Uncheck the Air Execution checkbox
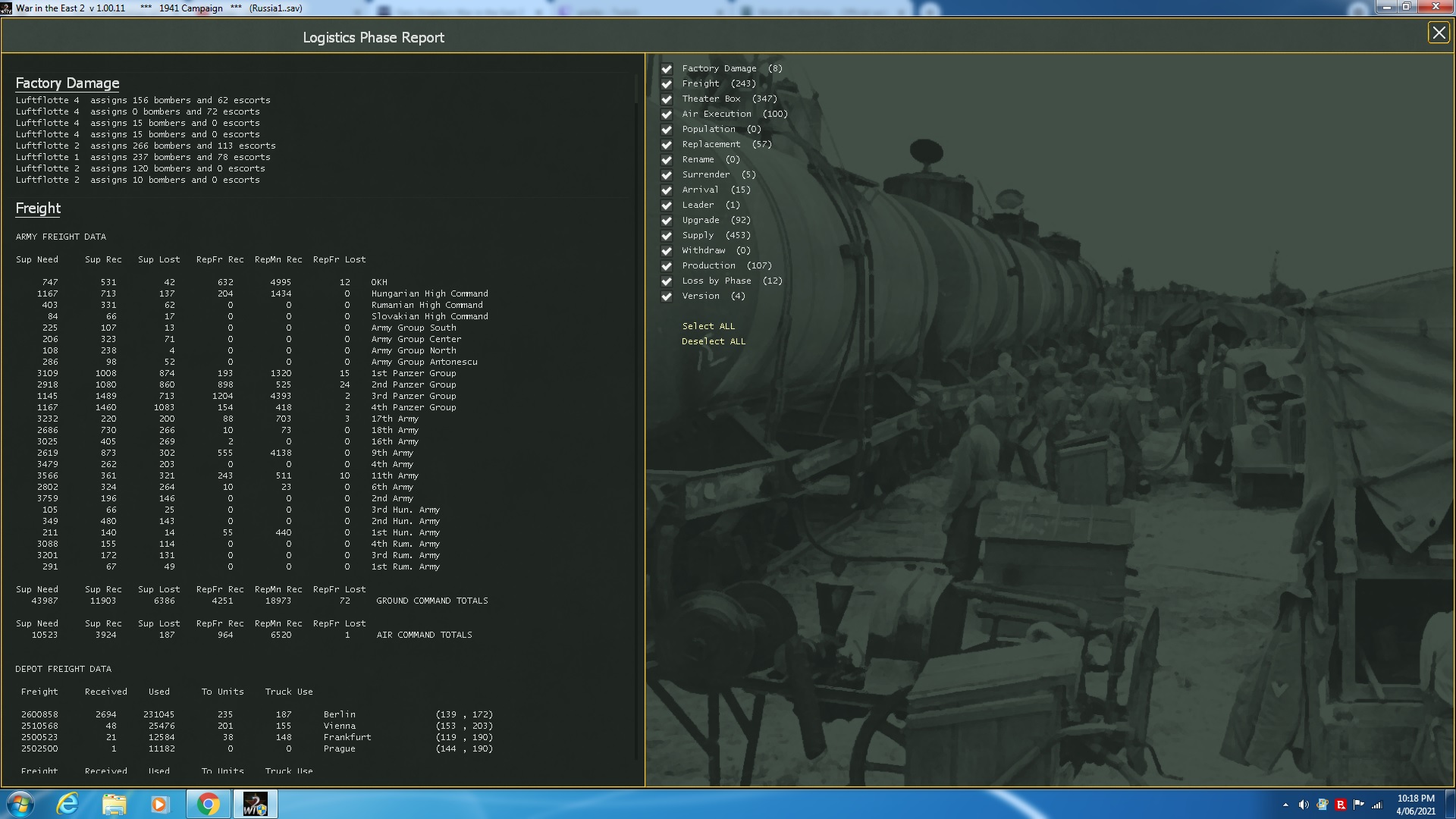This screenshot has height=819, width=1456. 667,115
